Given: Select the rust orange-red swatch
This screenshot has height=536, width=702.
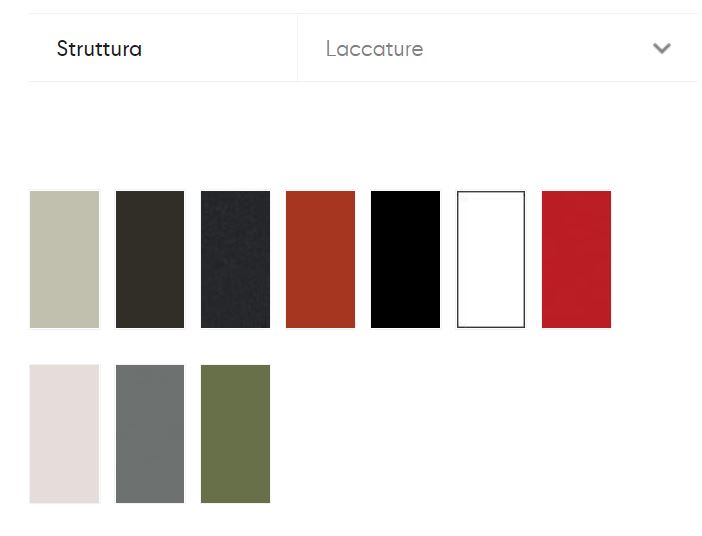Looking at the screenshot, I should click(x=321, y=259).
